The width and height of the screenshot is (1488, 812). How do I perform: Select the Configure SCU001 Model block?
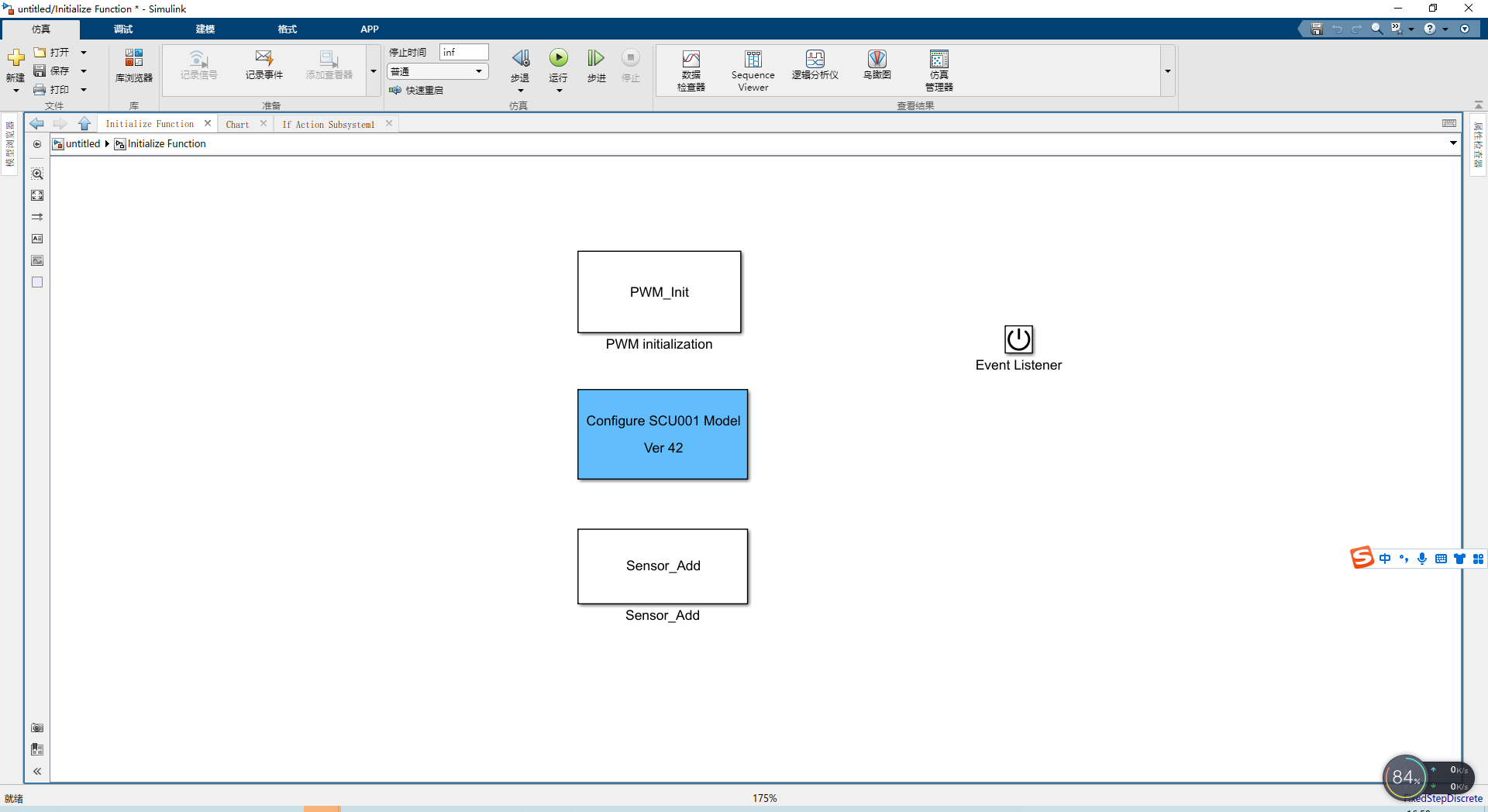[663, 434]
